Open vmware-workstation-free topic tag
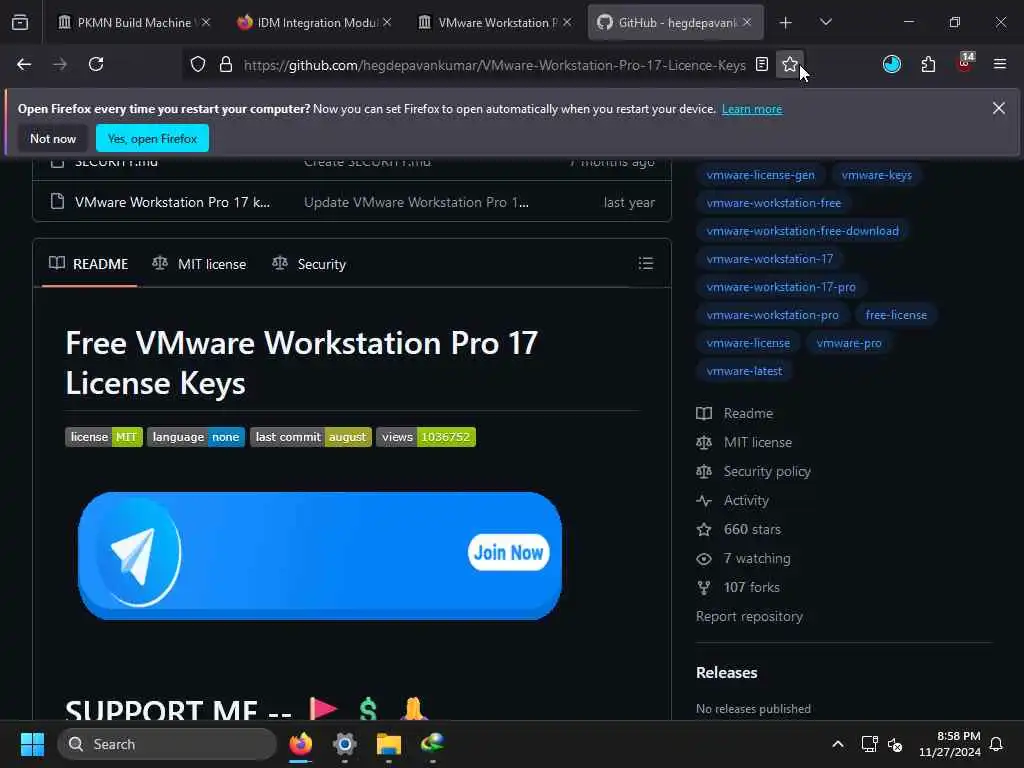1024x768 pixels. [x=773, y=203]
